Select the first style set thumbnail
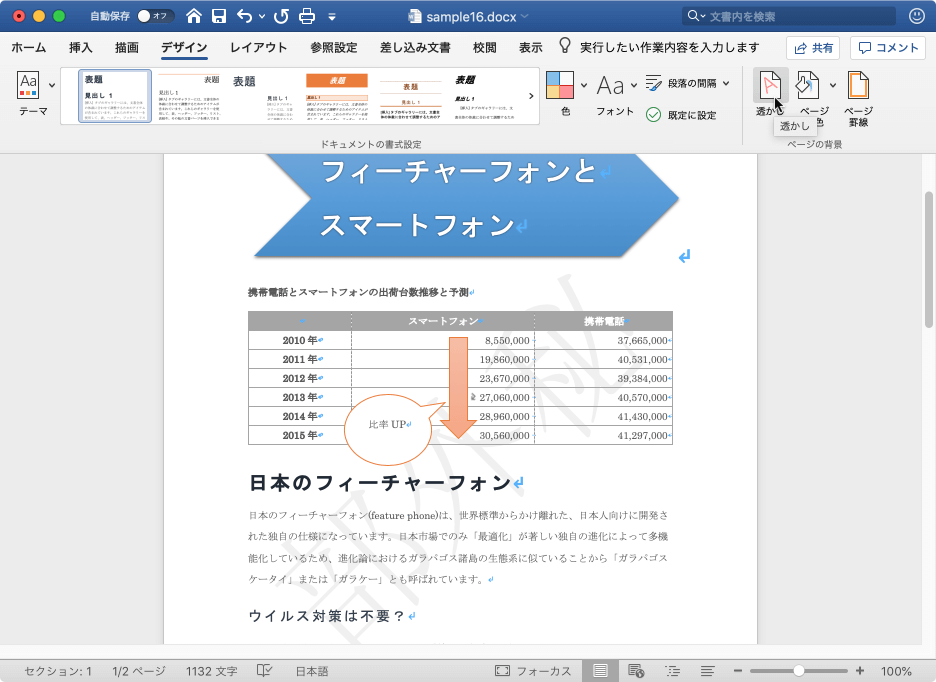 115,96
